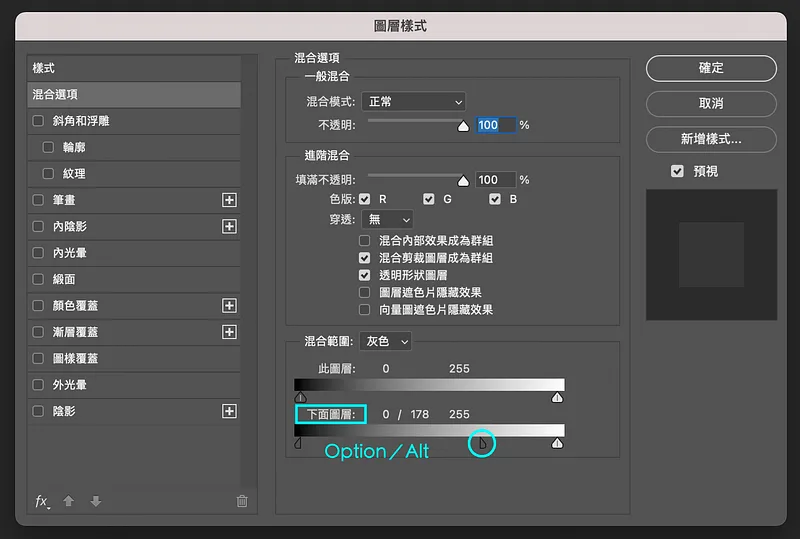
Task: Click the 確定 button
Action: [711, 68]
